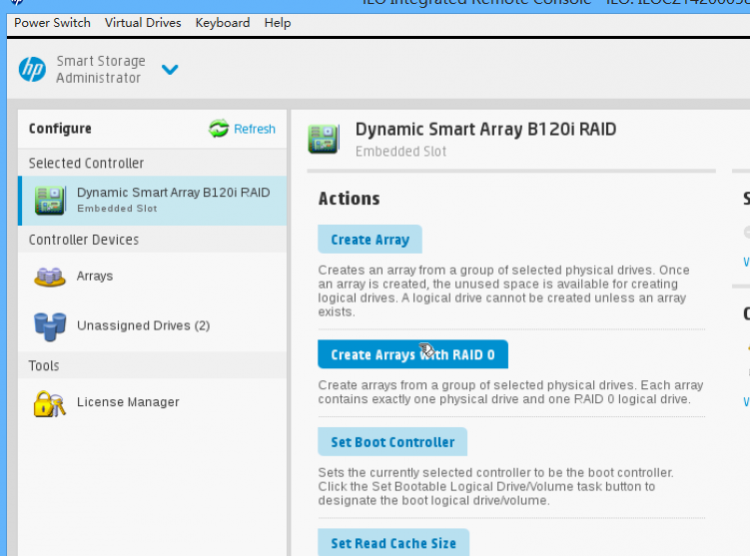Click the Tools section header

pos(44,366)
